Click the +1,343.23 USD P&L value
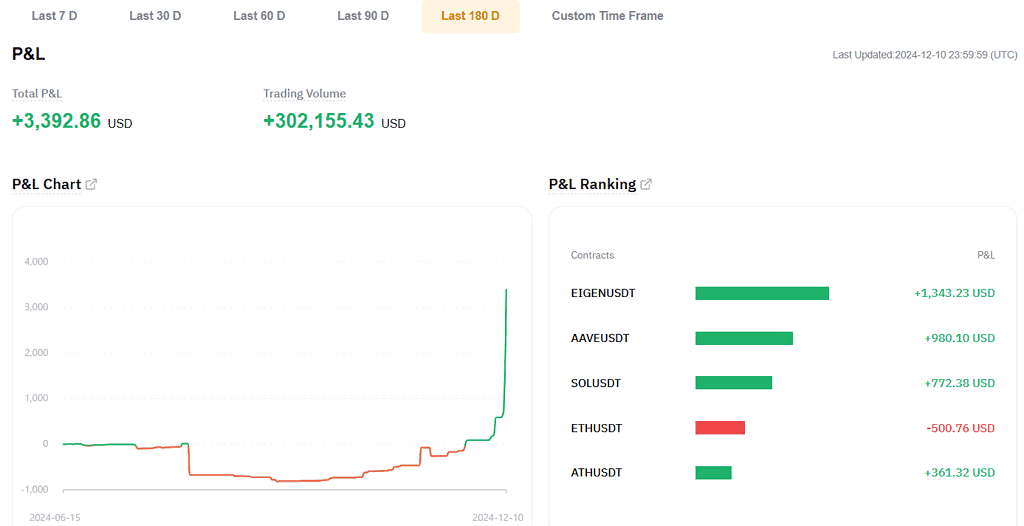Screen dimensions: 1024x526 [954, 293]
